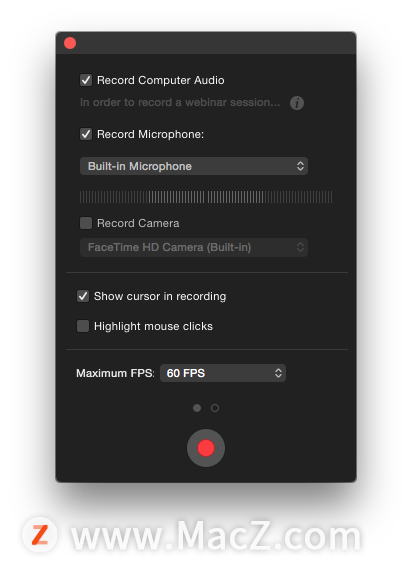Expand the 60 FPS dropdown
The height and width of the screenshot is (562, 412).
point(223,373)
